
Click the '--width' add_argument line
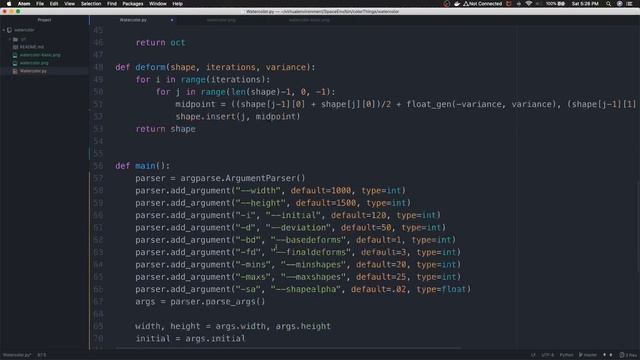271,190
